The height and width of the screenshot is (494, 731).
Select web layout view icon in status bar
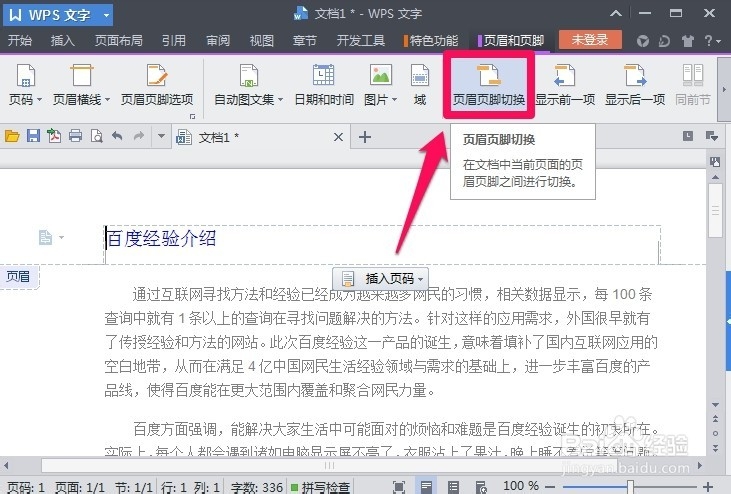[x=481, y=487]
